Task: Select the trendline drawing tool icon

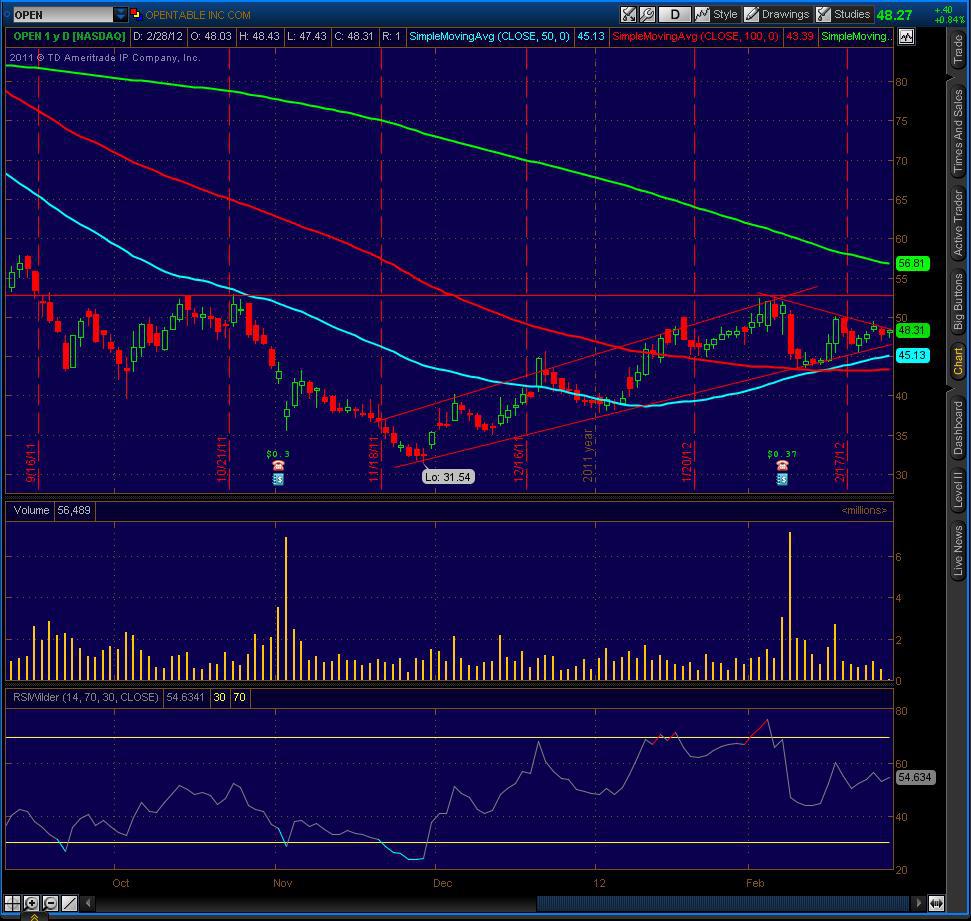Action: pos(69,903)
